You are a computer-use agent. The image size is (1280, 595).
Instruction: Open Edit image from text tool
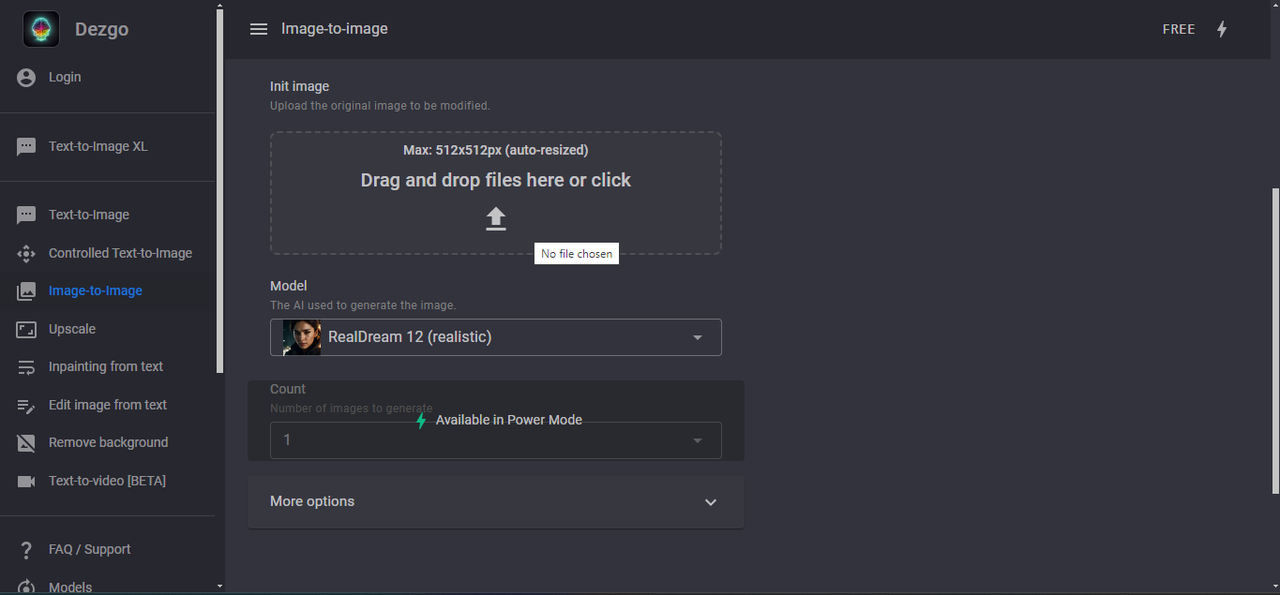[x=108, y=405]
